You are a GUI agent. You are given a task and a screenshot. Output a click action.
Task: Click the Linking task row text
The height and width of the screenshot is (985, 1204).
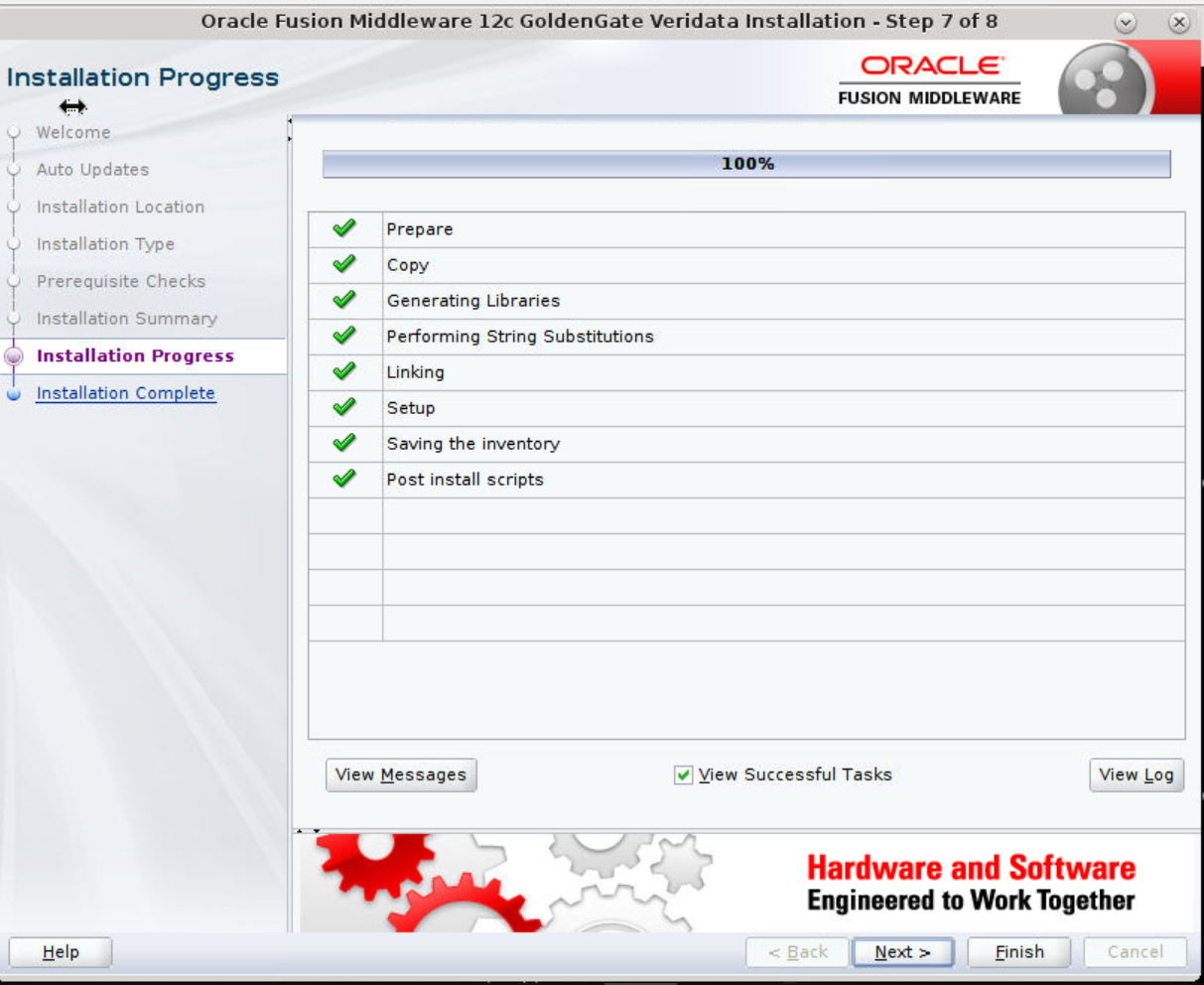415,372
